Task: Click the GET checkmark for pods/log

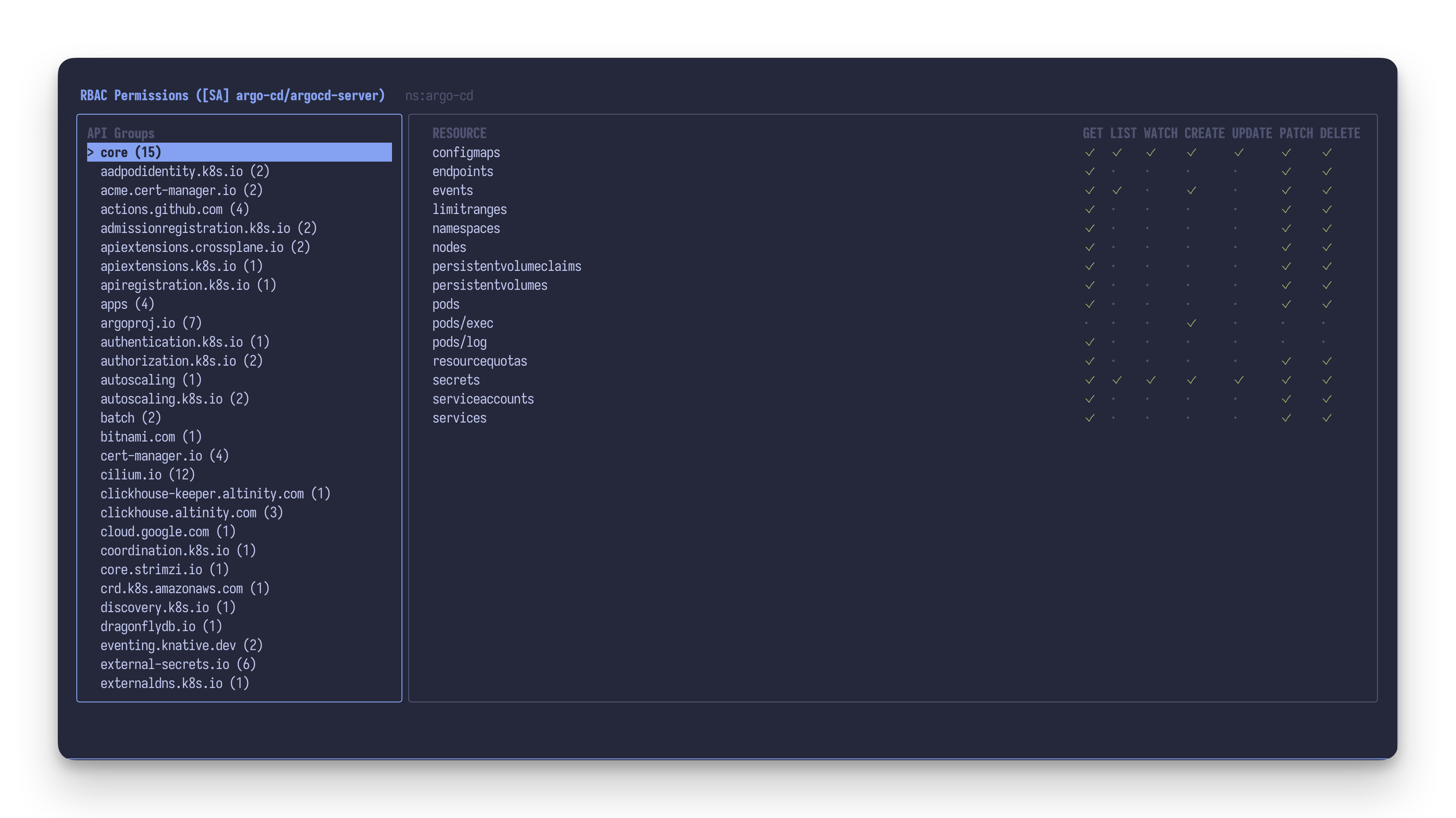Action: (1089, 342)
